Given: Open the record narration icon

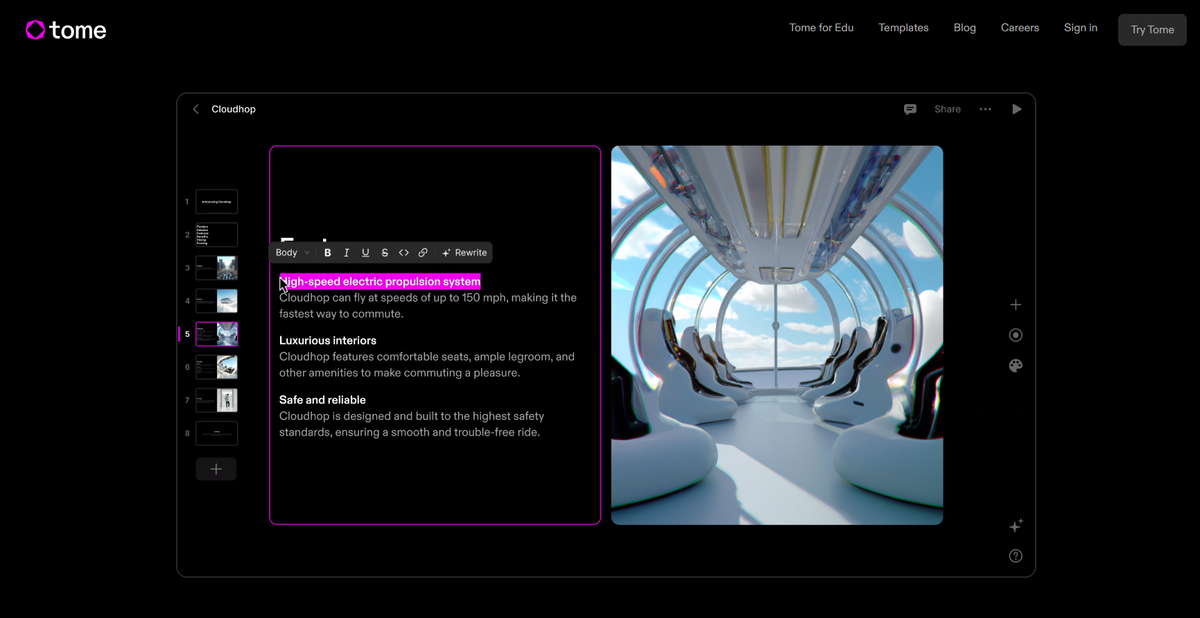Looking at the screenshot, I should coord(1016,335).
